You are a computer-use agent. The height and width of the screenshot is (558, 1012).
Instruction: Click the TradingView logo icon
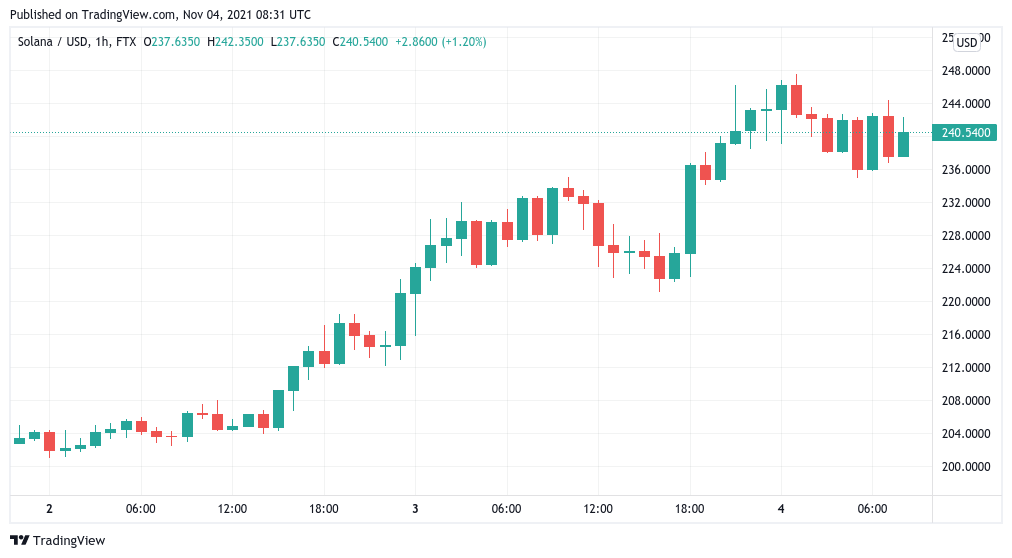click(x=19, y=541)
